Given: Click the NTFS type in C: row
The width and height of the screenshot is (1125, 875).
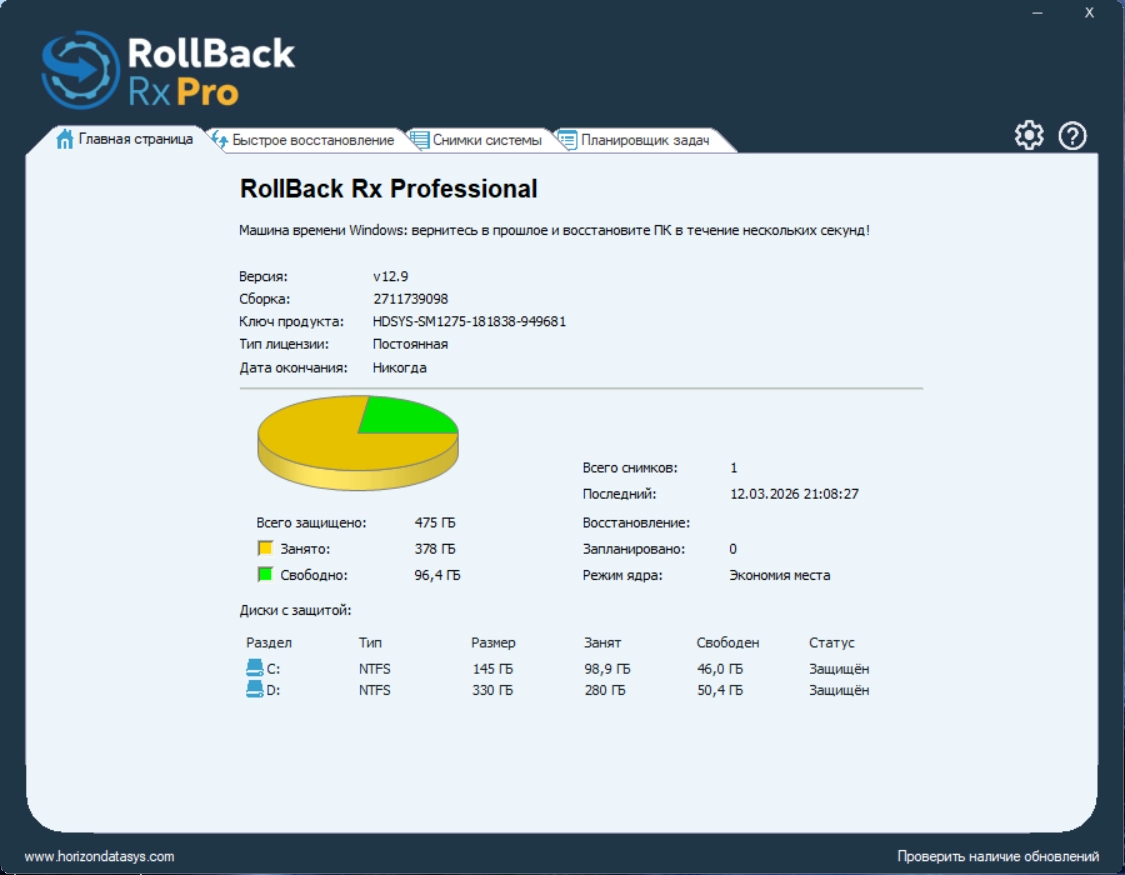Looking at the screenshot, I should click(x=375, y=668).
